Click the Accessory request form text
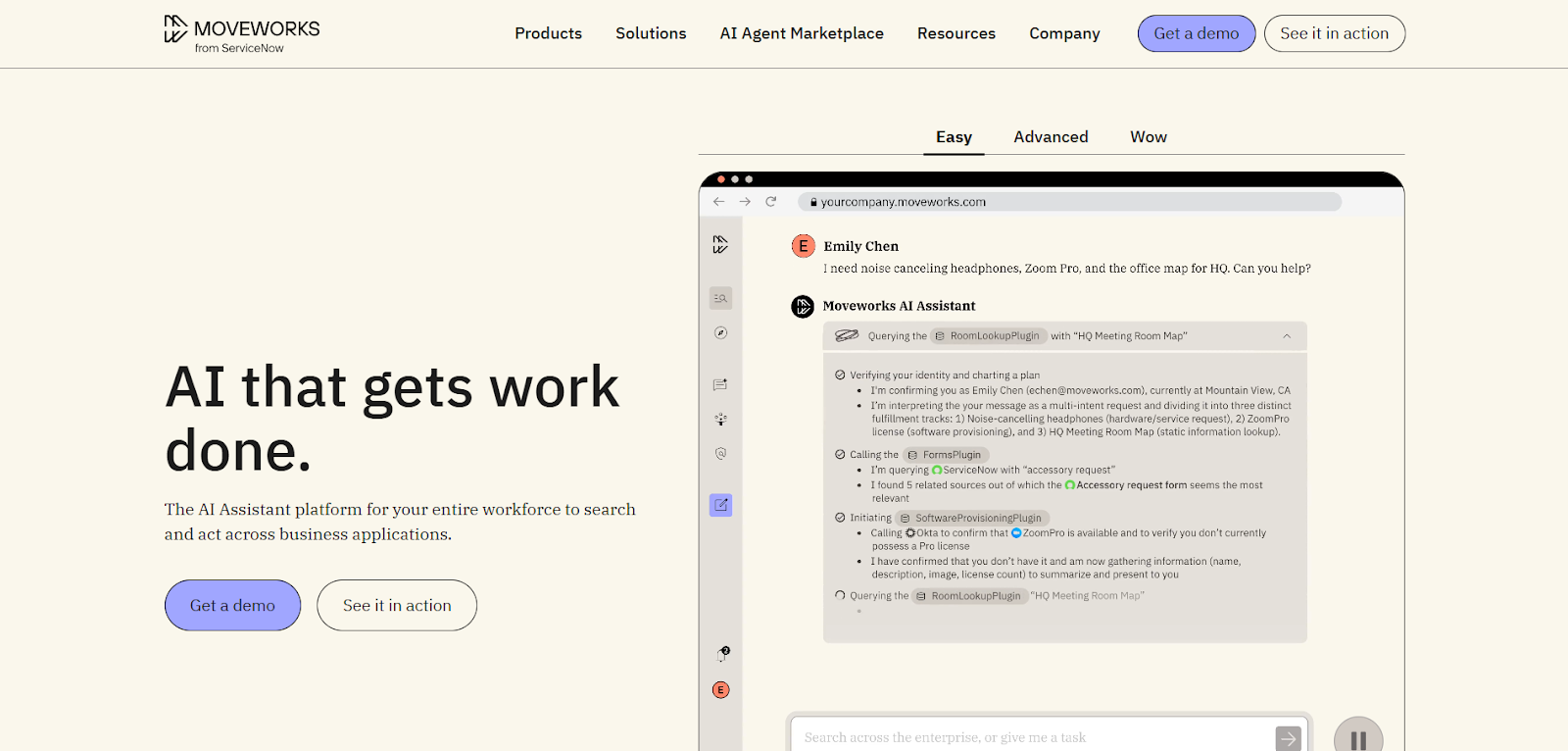This screenshot has width=1568, height=751. click(x=1131, y=485)
